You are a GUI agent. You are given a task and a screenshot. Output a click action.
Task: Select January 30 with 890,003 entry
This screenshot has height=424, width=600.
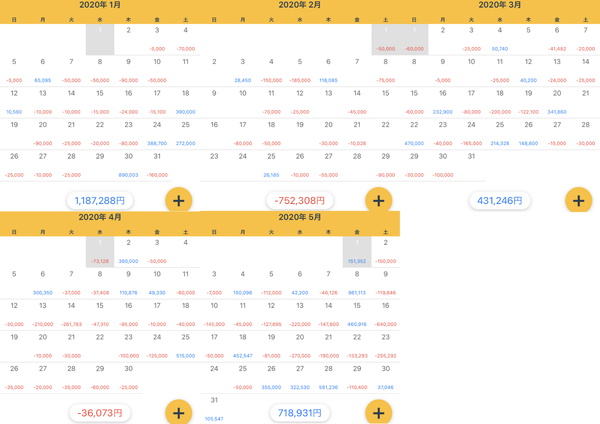coord(129,165)
